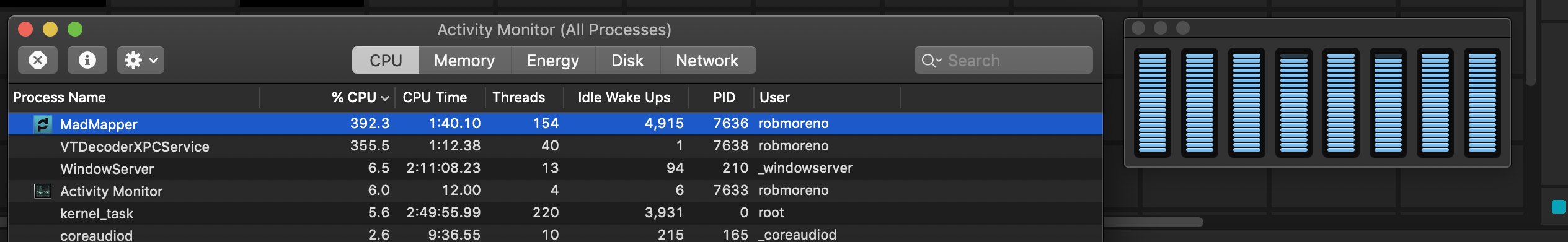Click Activity Monitor PID 7633
Image resolution: width=1568 pixels, height=242 pixels.
point(730,190)
